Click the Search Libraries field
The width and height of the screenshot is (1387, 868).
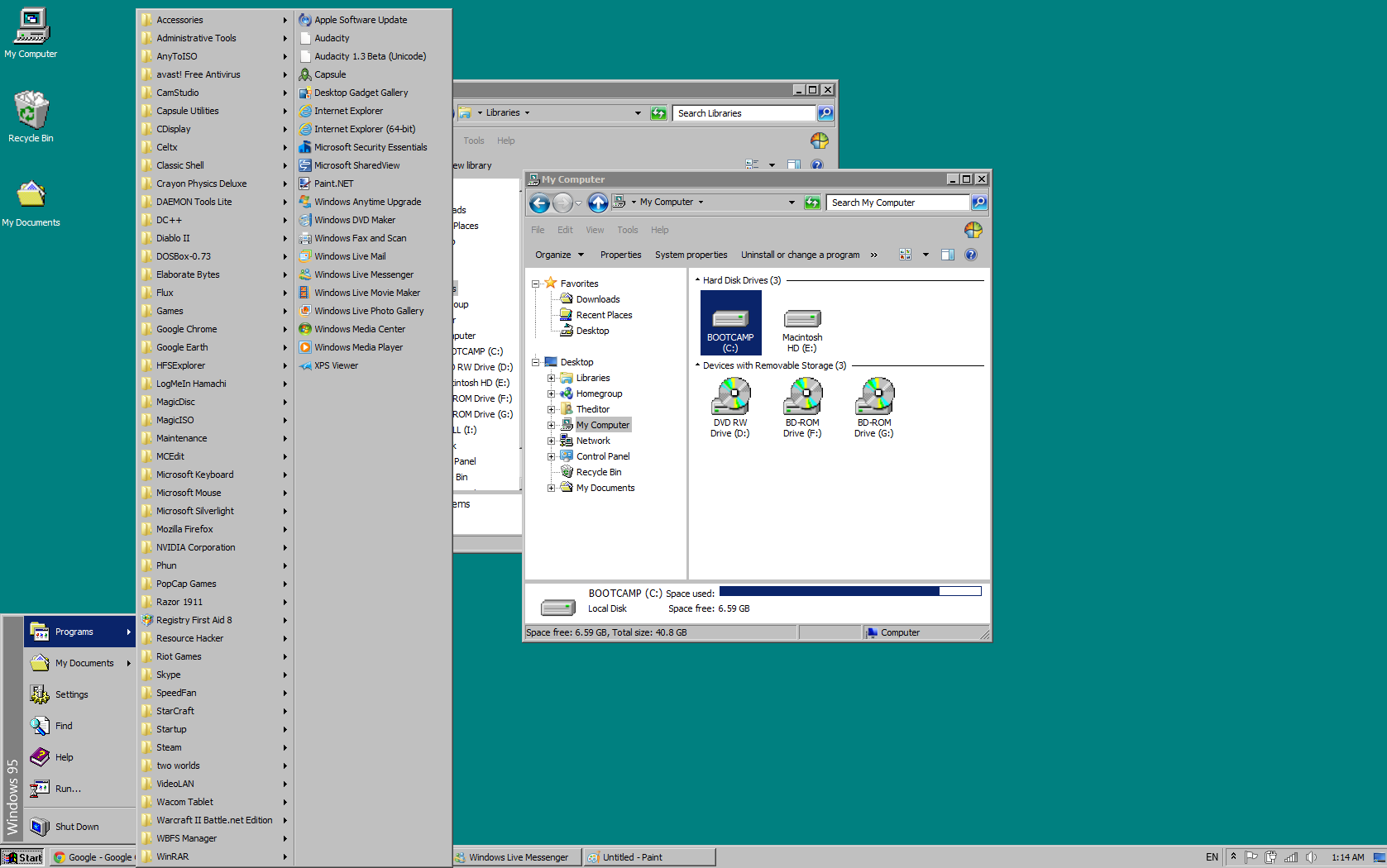pos(744,113)
